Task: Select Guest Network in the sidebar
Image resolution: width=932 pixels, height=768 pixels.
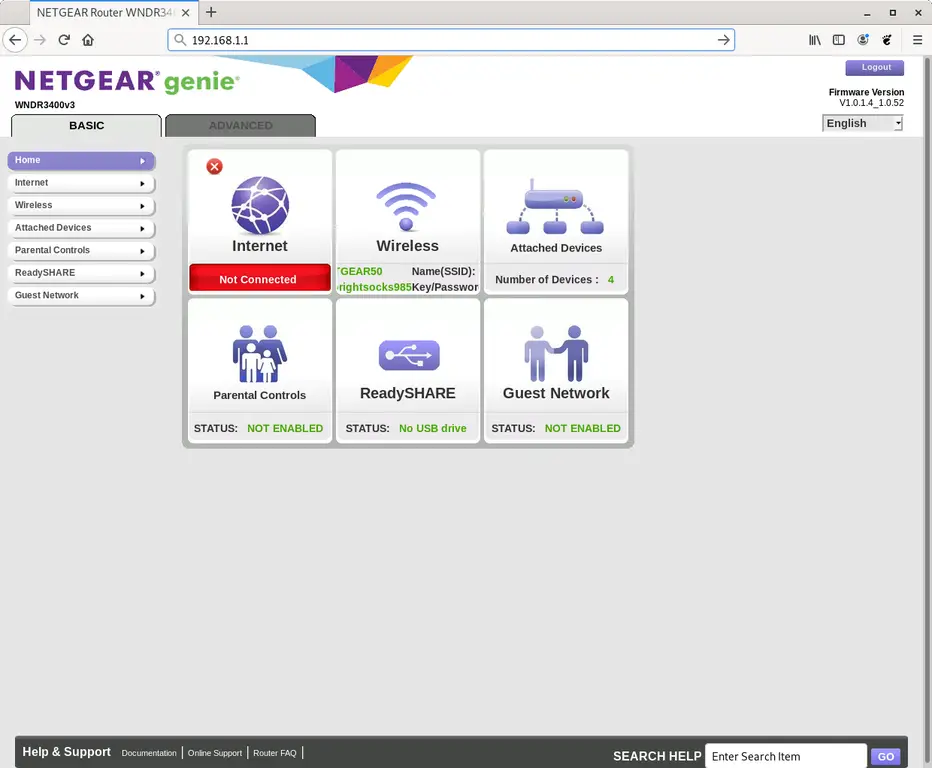Action: point(81,295)
